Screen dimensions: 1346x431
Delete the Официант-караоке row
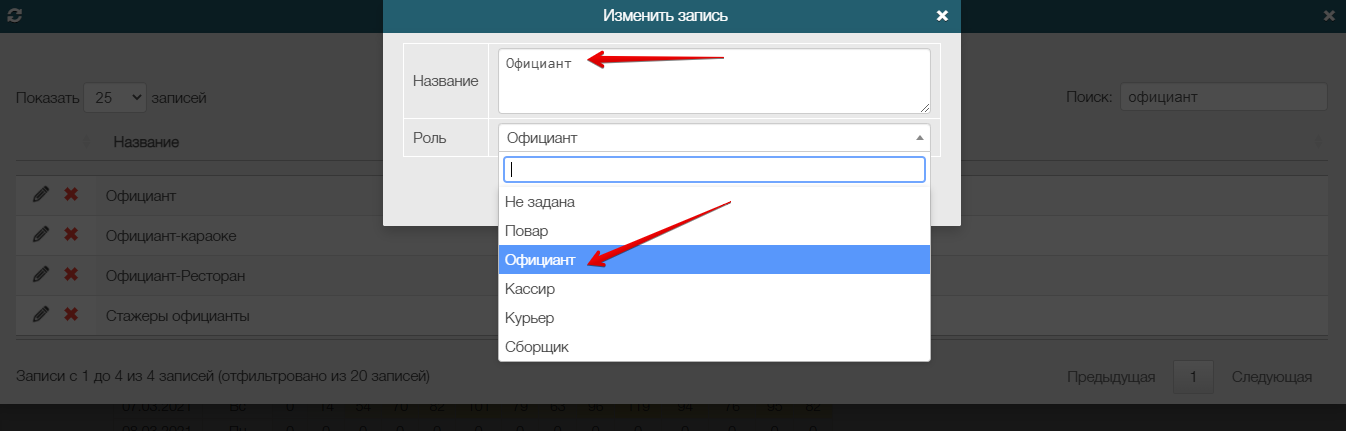tap(71, 234)
